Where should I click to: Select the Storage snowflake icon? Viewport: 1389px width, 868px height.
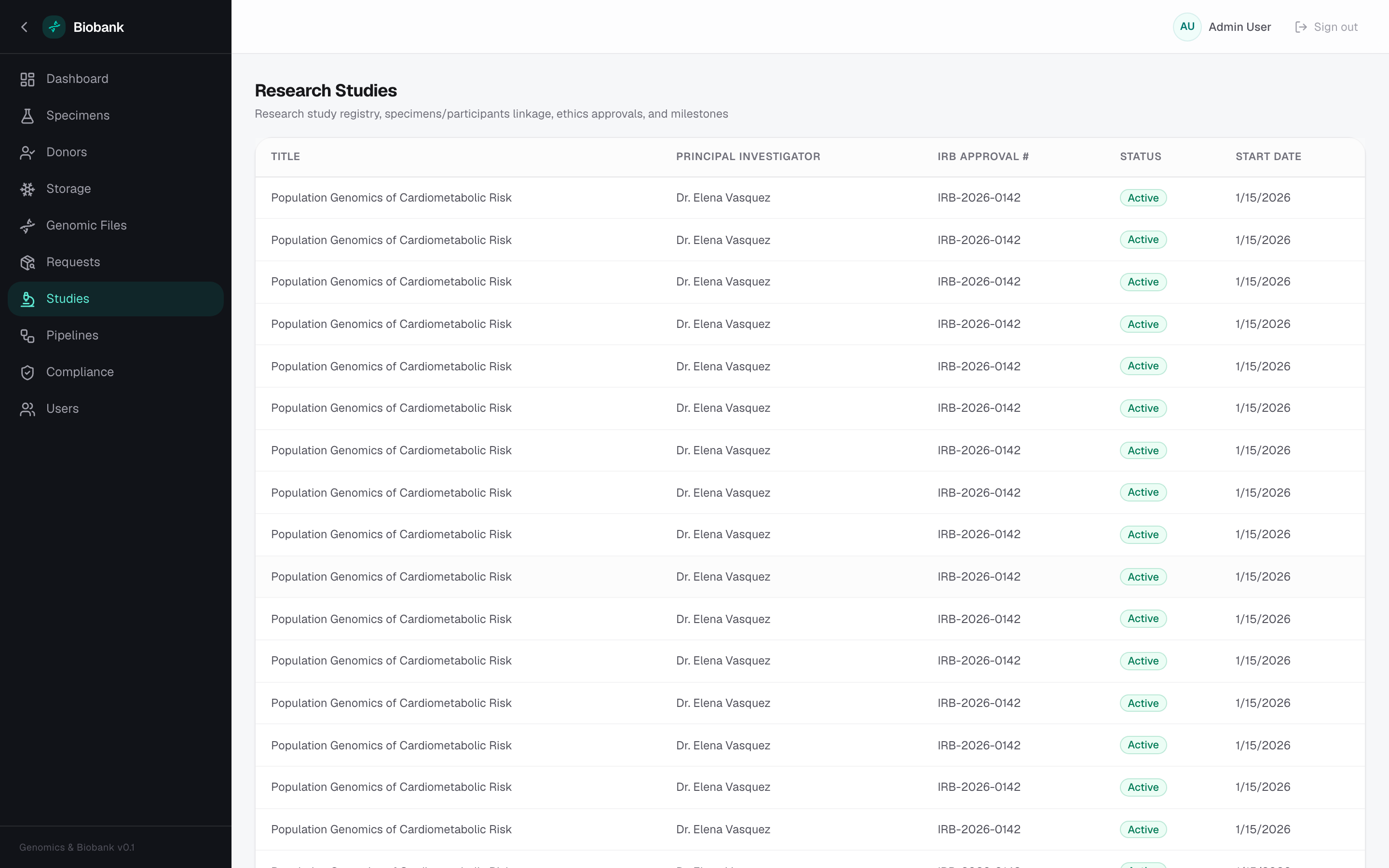pyautogui.click(x=27, y=190)
